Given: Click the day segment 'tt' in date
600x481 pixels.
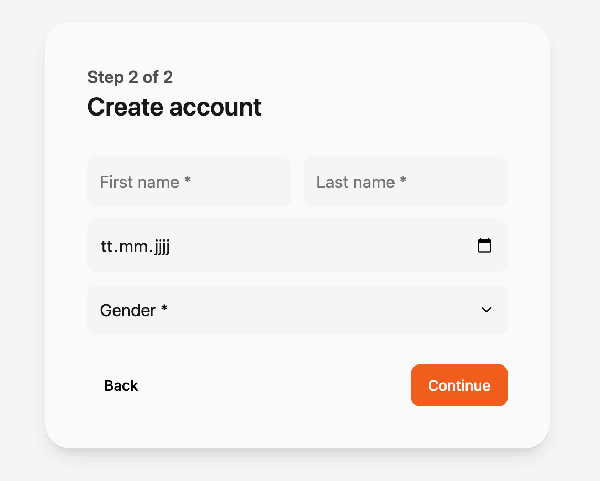Looking at the screenshot, I should 107,246.
